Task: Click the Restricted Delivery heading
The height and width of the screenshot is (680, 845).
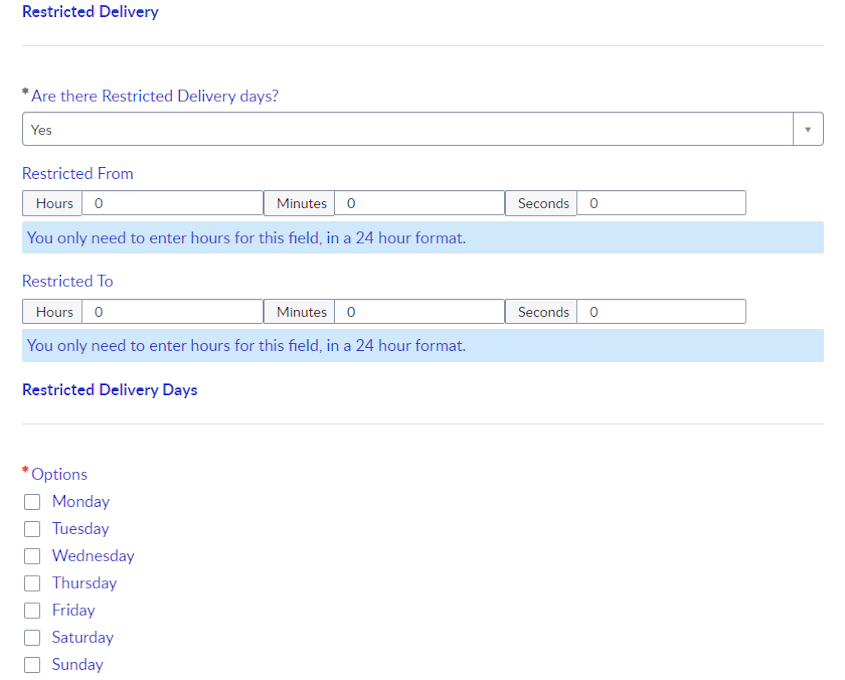Action: pyautogui.click(x=90, y=12)
